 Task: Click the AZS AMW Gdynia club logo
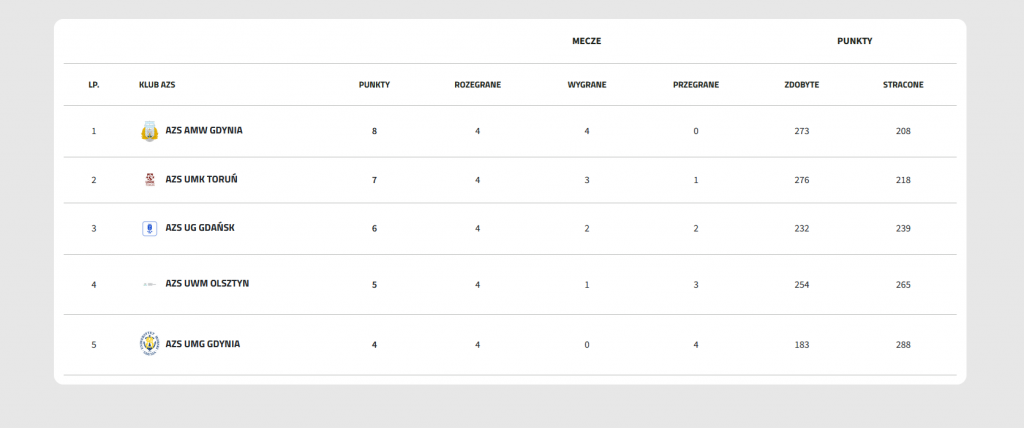150,131
